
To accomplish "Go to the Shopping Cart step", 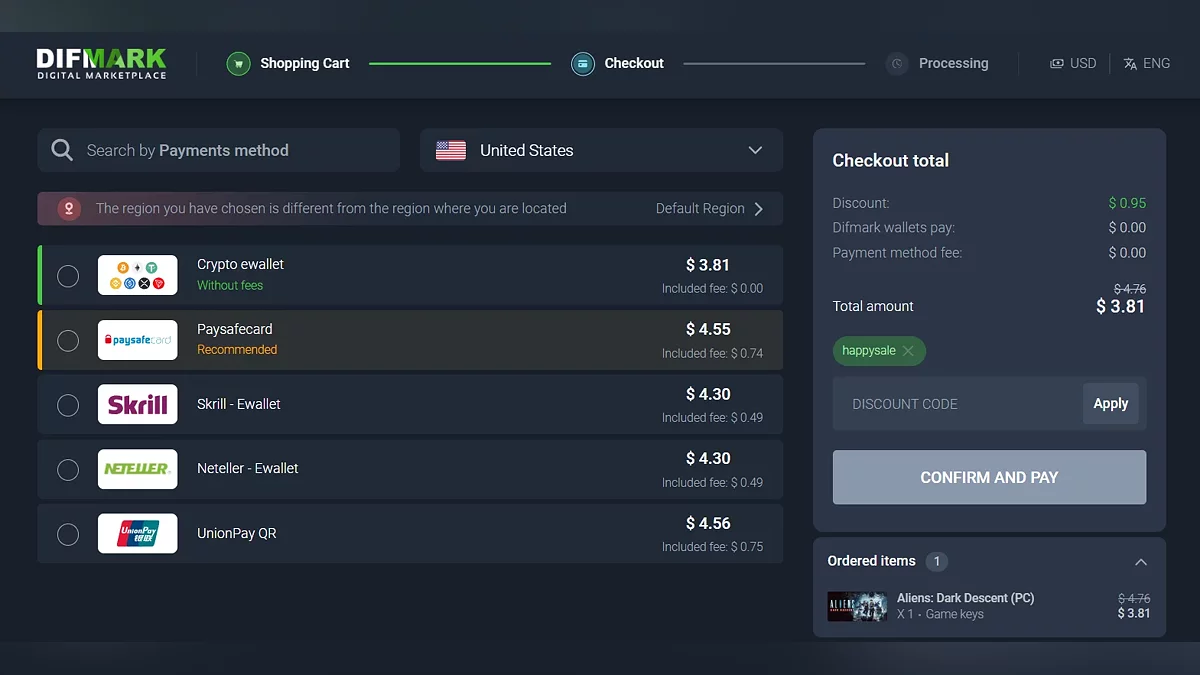I will click(304, 64).
